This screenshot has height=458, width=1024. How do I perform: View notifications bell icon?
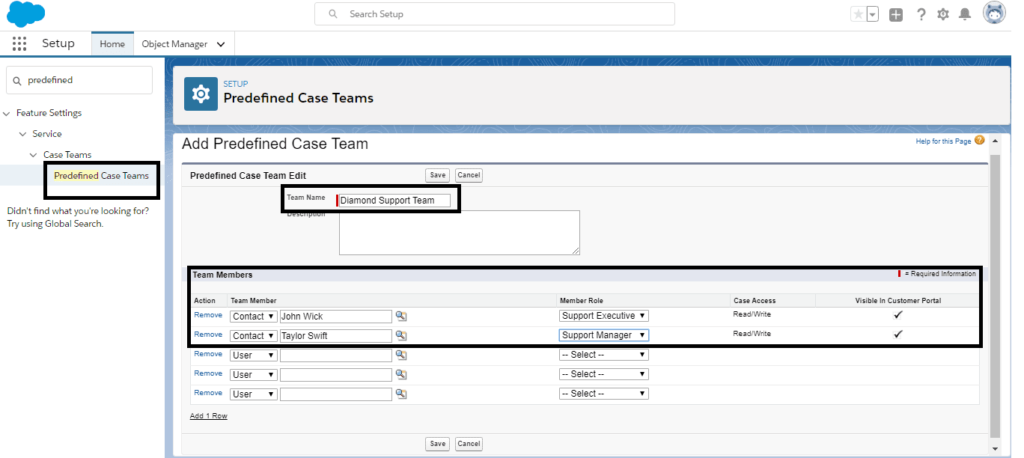tap(965, 14)
